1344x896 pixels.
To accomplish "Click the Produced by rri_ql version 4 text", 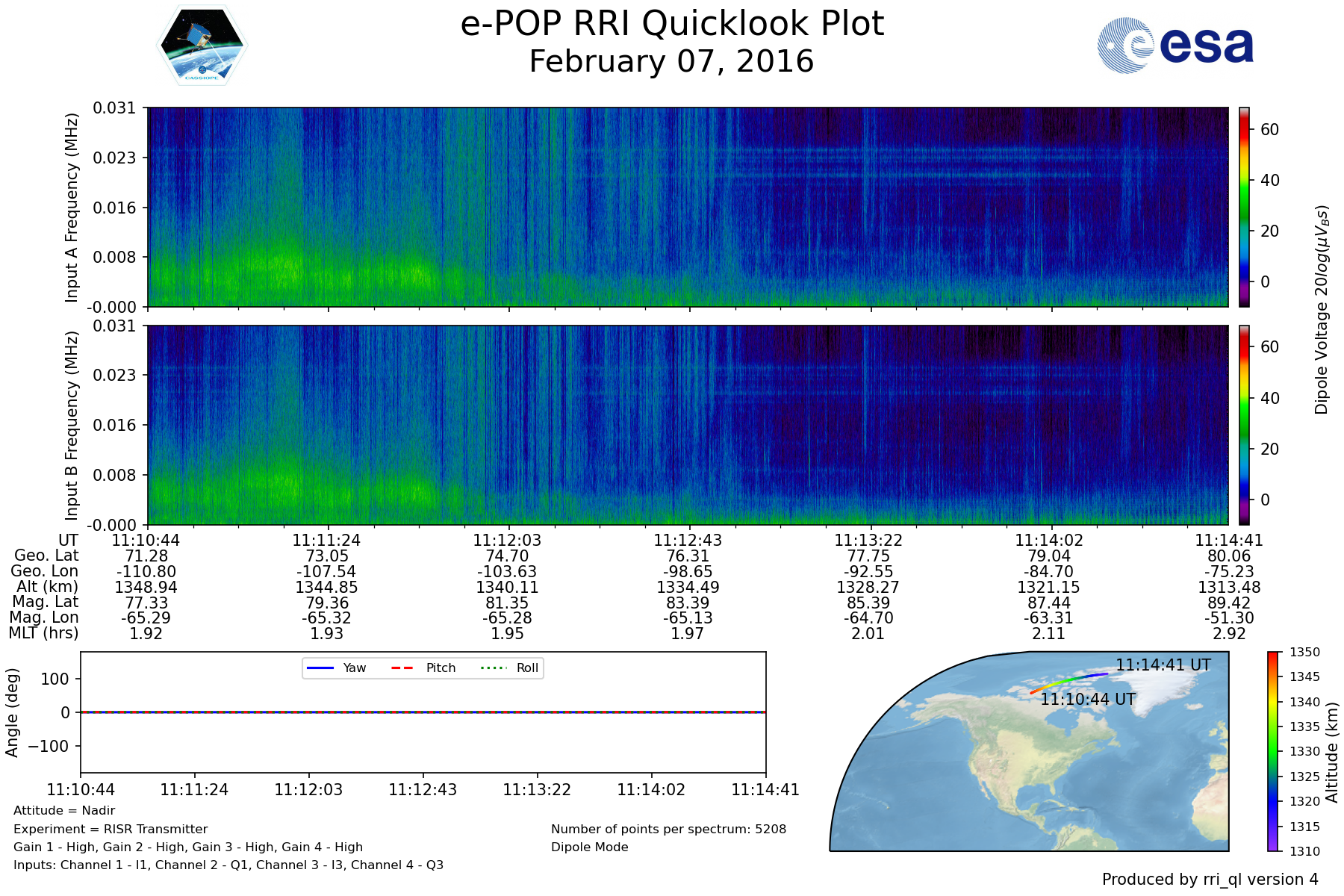I will pos(1210,880).
